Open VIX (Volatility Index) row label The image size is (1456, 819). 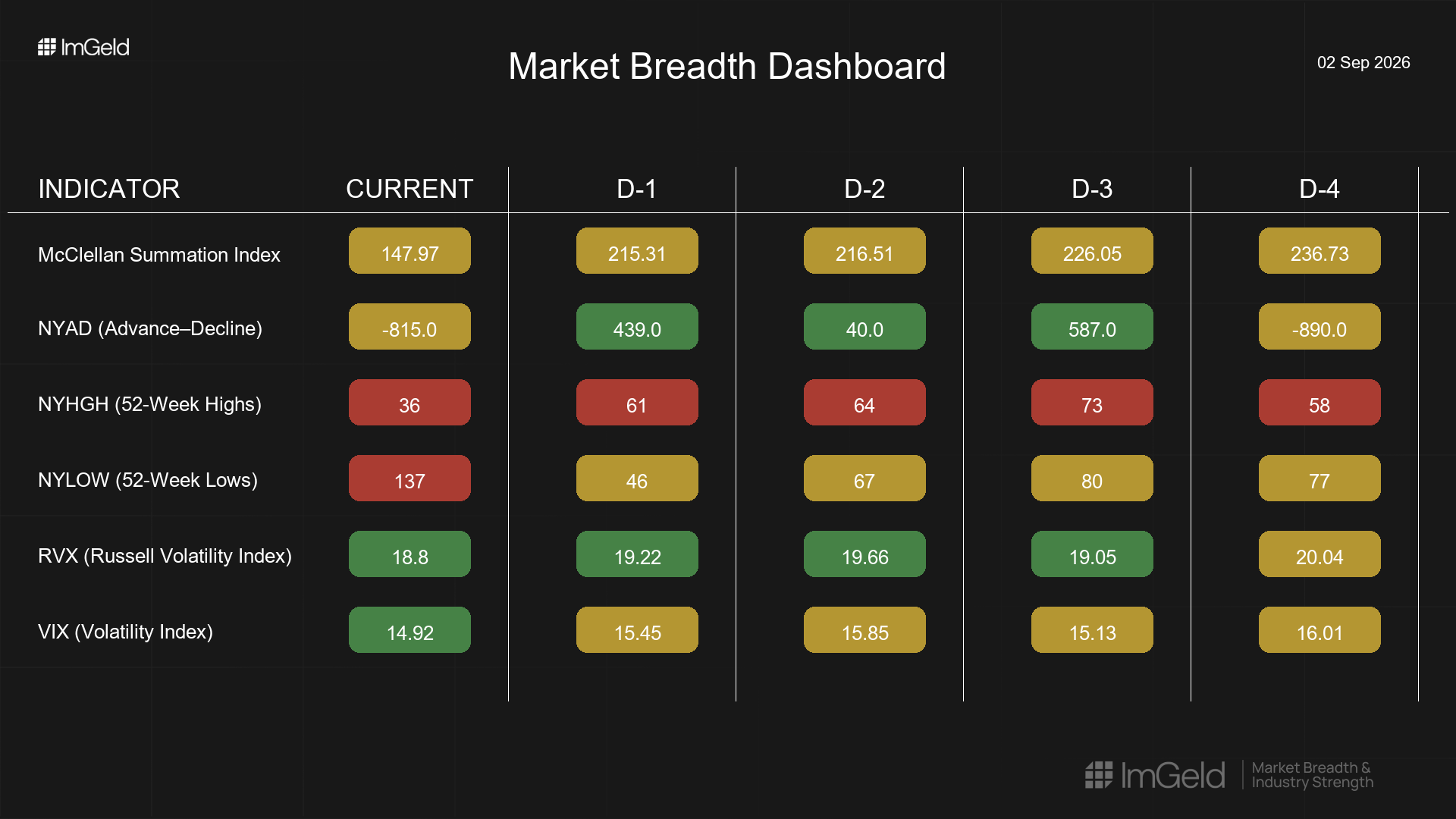coord(126,632)
